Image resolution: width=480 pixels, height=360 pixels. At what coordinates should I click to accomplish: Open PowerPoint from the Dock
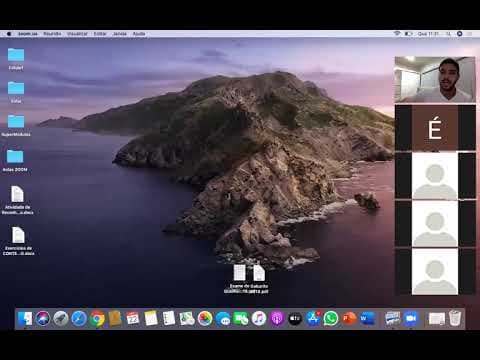pyautogui.click(x=349, y=319)
